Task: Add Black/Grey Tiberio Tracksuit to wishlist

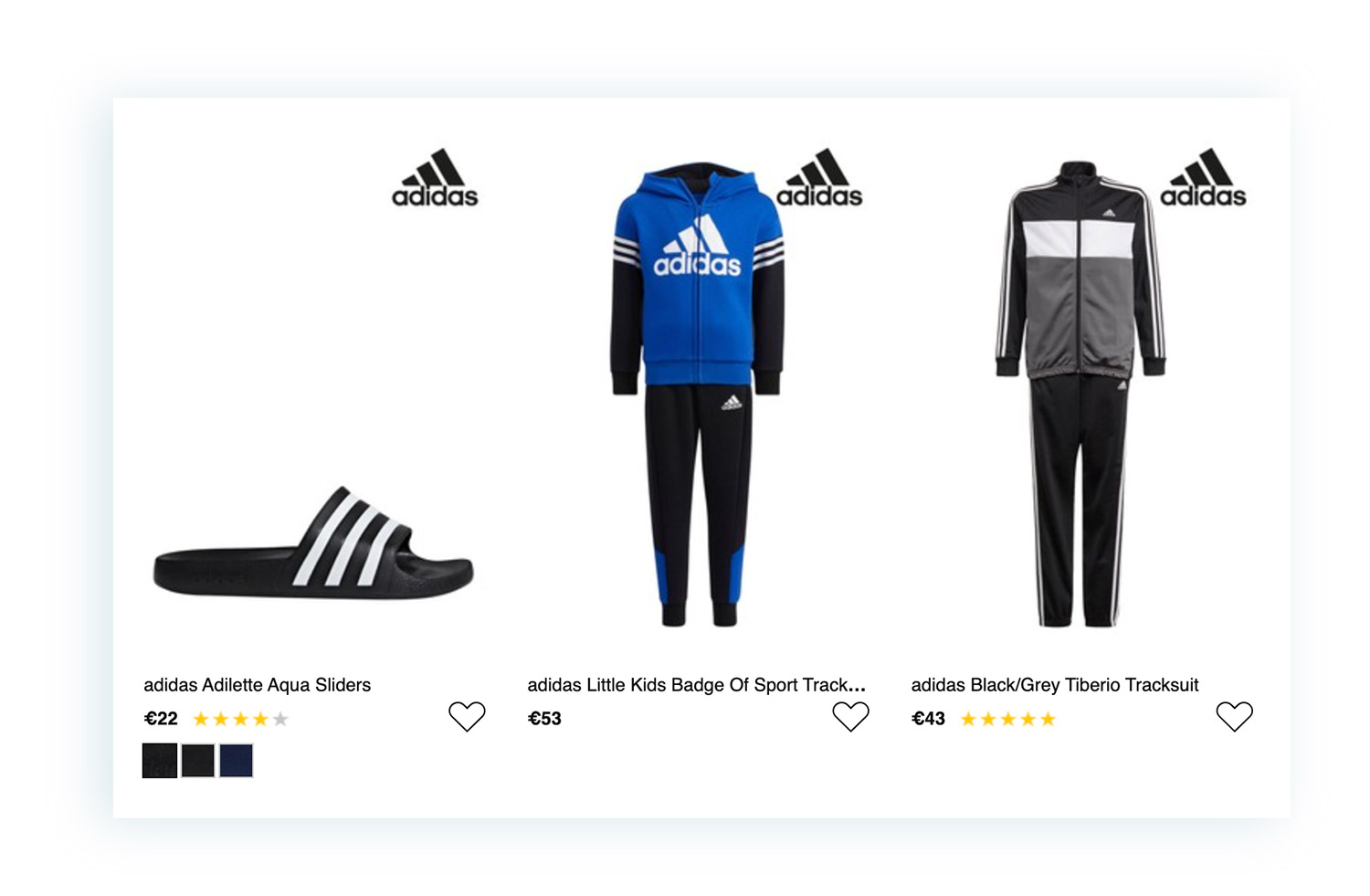Action: pos(1234,716)
